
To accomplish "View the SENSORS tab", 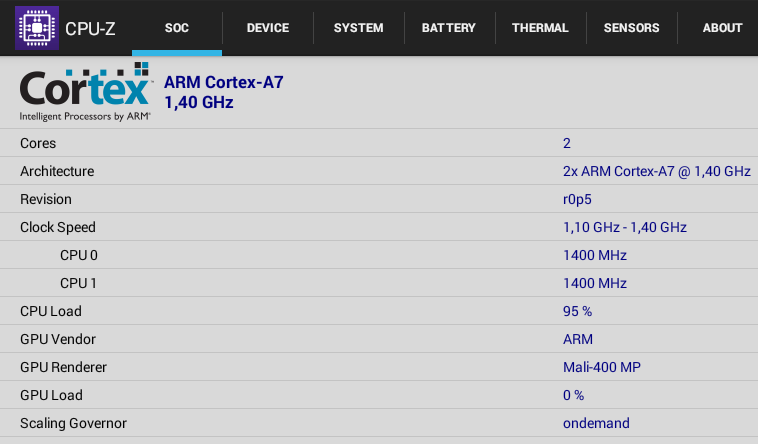I will (x=631, y=28).
